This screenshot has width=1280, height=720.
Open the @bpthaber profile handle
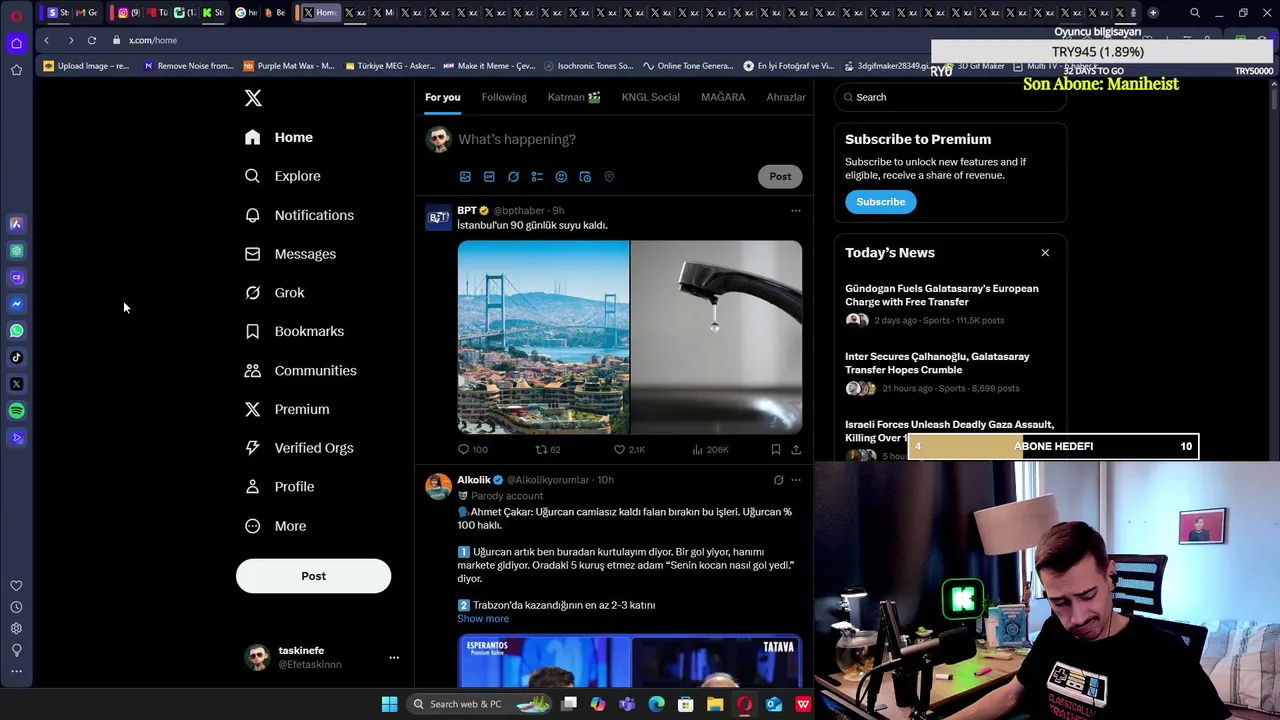click(520, 211)
